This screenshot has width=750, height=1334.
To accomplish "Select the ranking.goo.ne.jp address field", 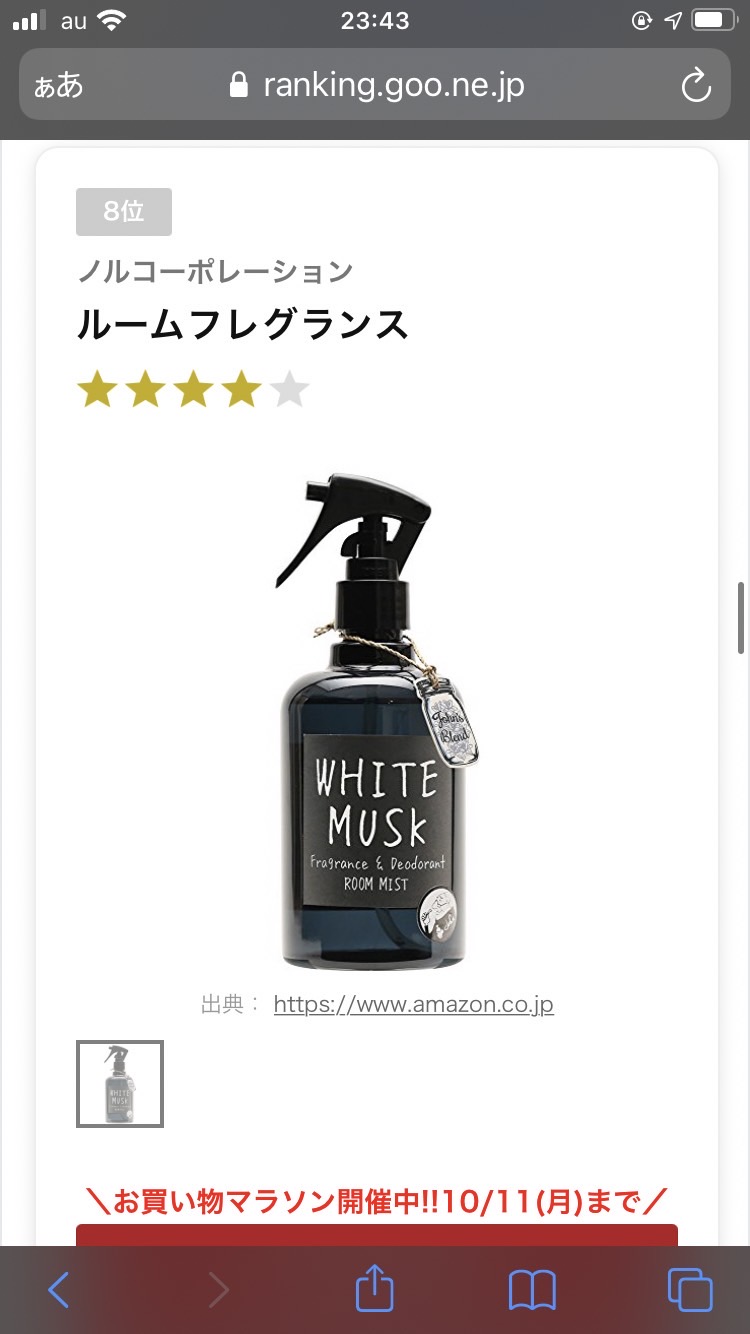I will coord(375,85).
